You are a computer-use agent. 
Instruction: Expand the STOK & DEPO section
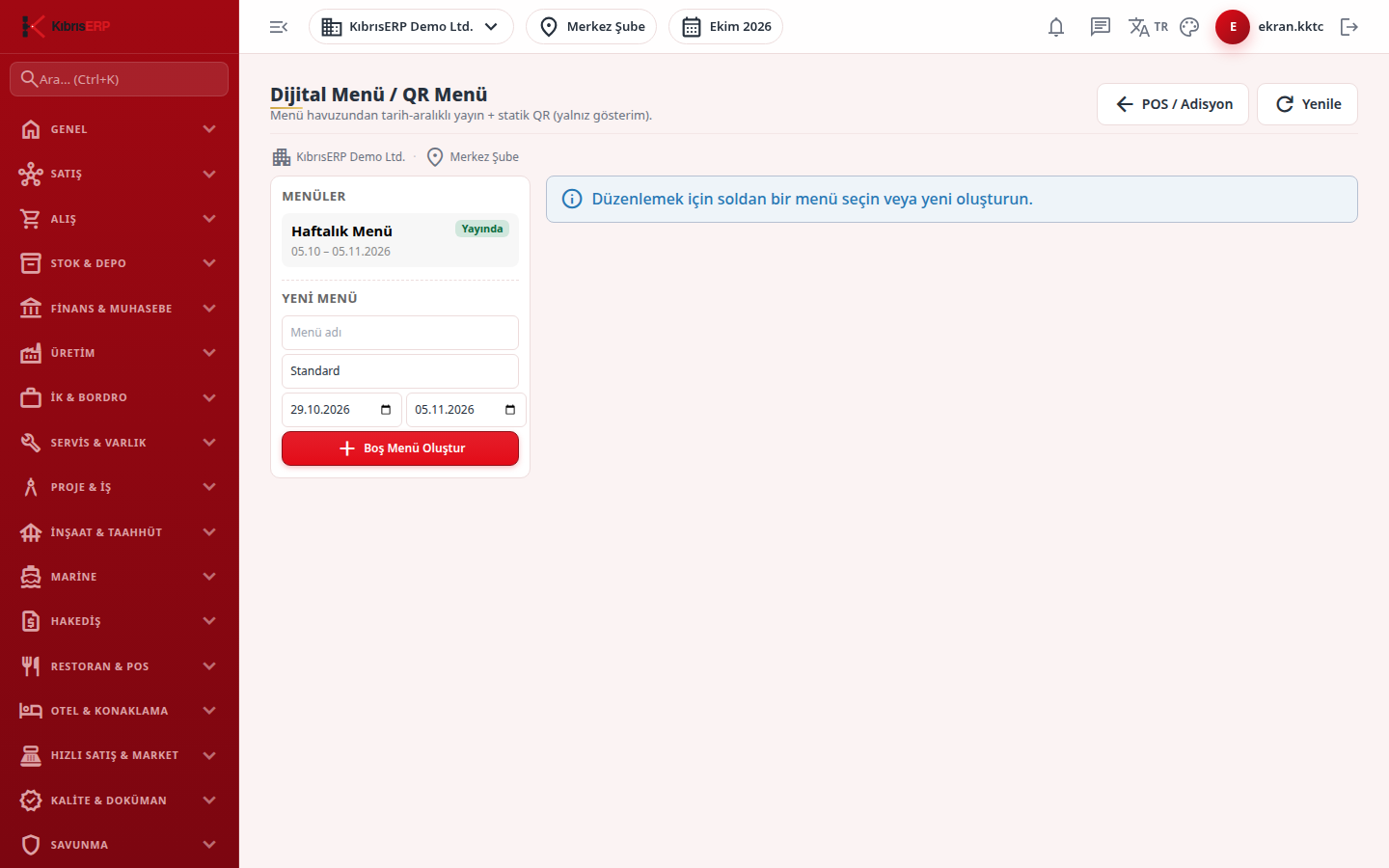point(120,263)
